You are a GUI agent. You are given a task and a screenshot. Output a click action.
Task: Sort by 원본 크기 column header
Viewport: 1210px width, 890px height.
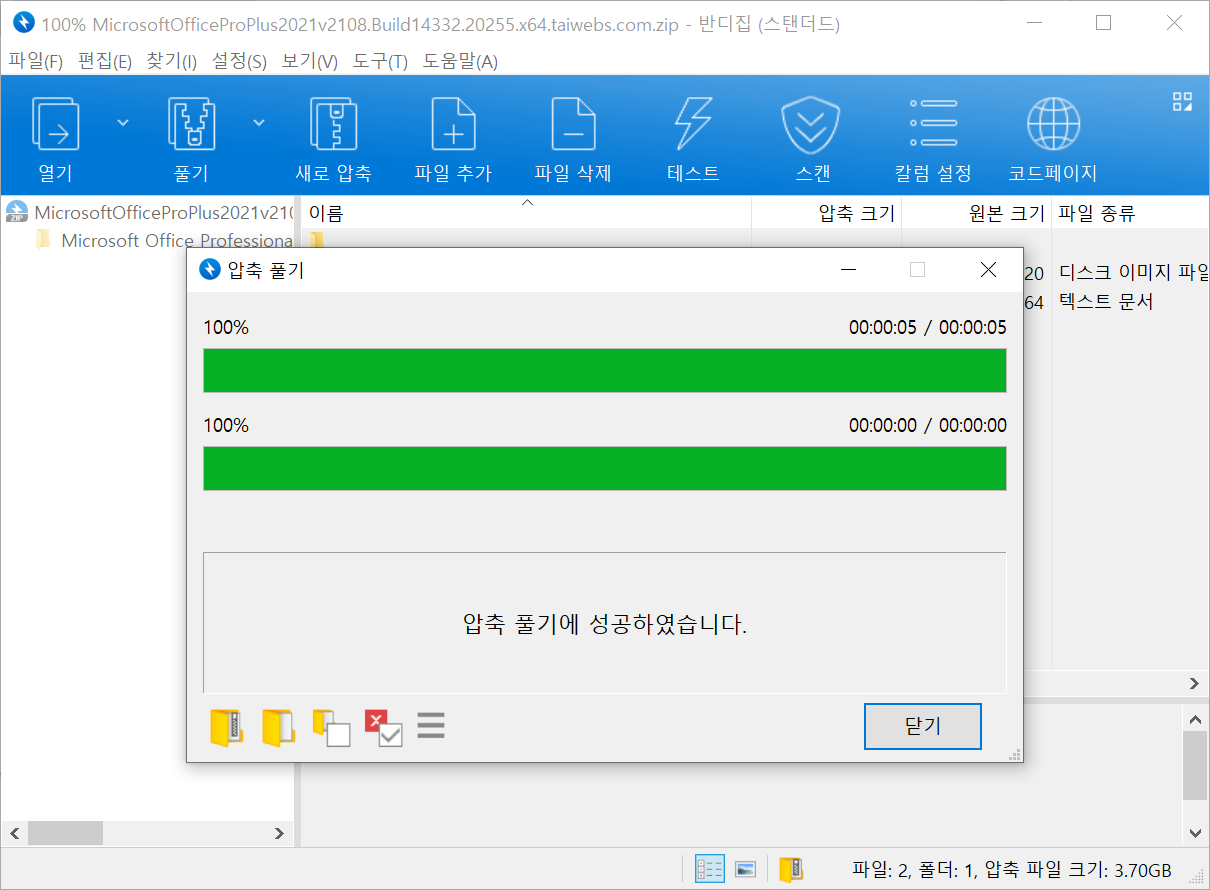coord(976,212)
